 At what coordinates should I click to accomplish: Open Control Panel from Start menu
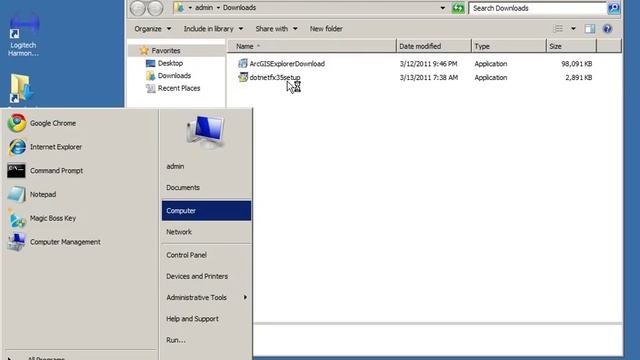click(186, 255)
